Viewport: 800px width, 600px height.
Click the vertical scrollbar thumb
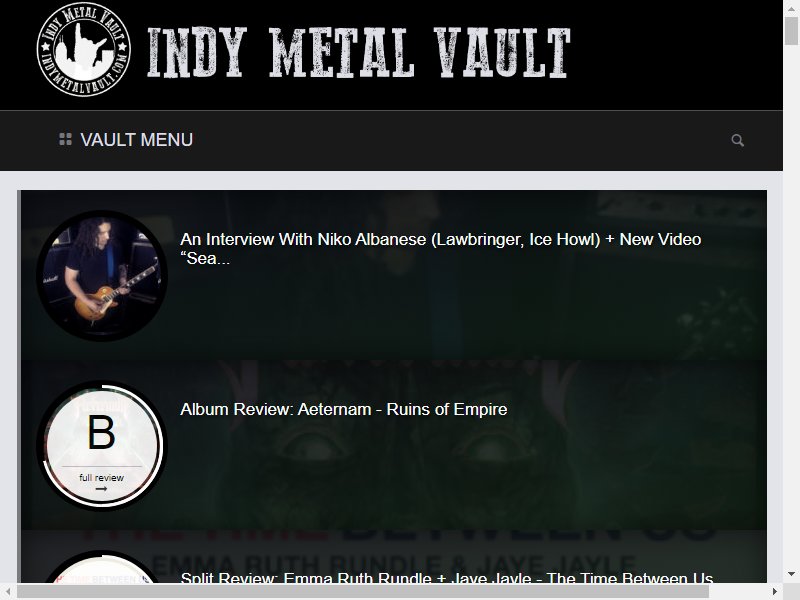[791, 31]
